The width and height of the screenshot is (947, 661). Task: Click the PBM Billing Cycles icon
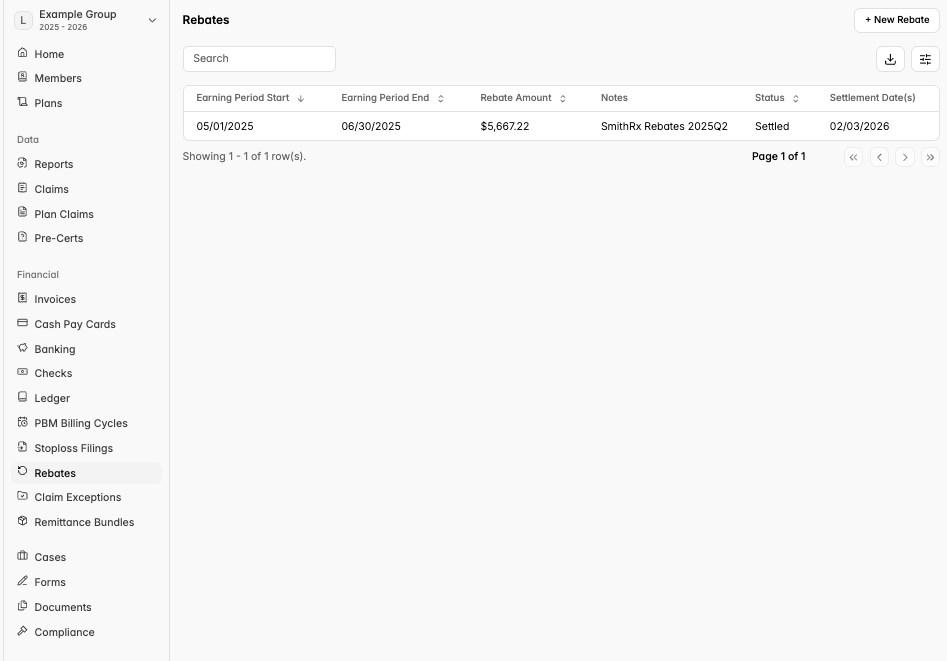(x=22, y=422)
